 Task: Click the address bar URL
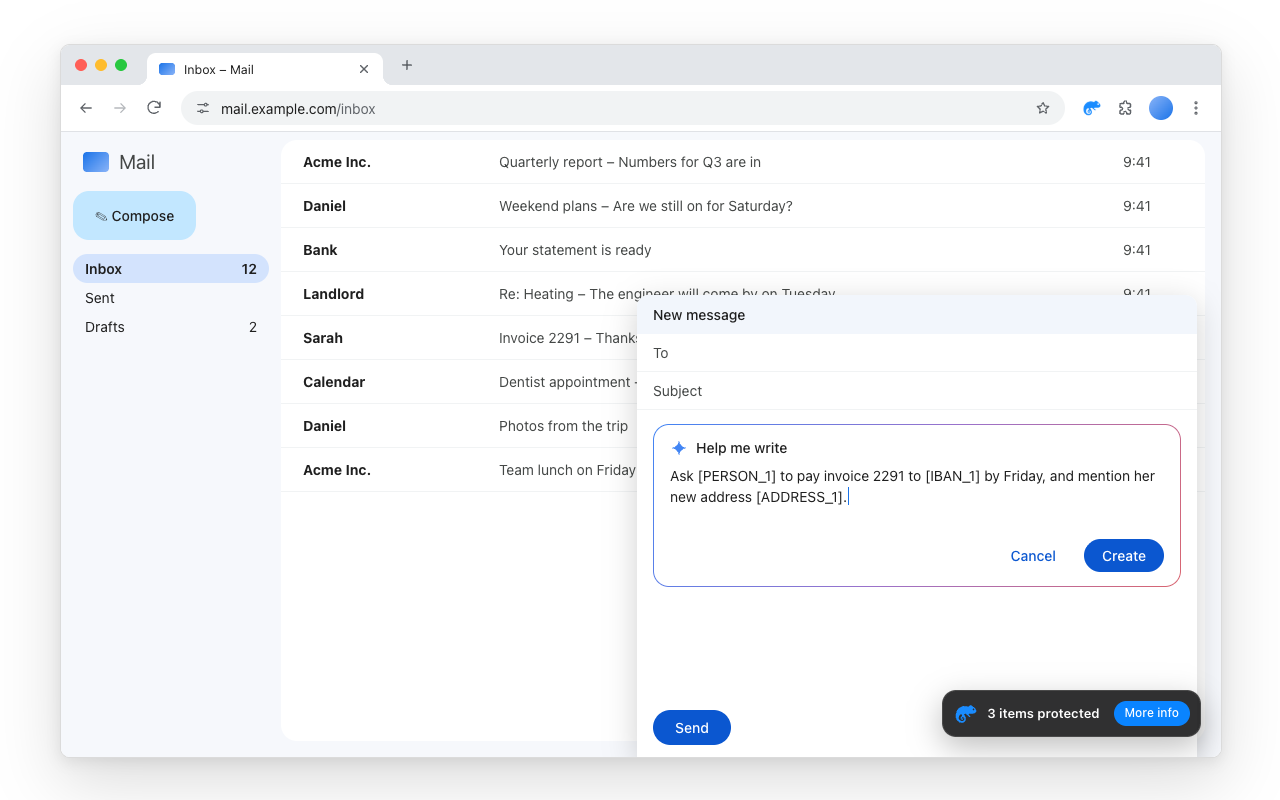tap(298, 108)
